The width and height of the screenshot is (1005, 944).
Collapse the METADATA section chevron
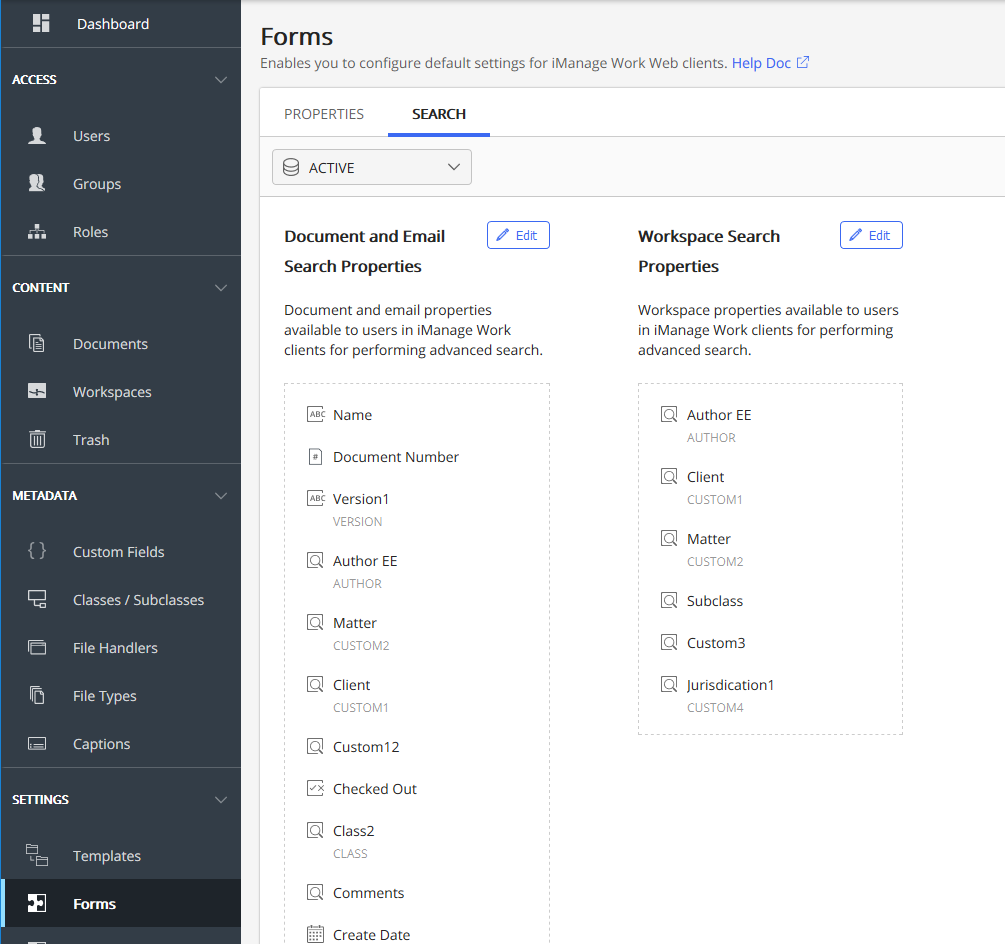221,496
